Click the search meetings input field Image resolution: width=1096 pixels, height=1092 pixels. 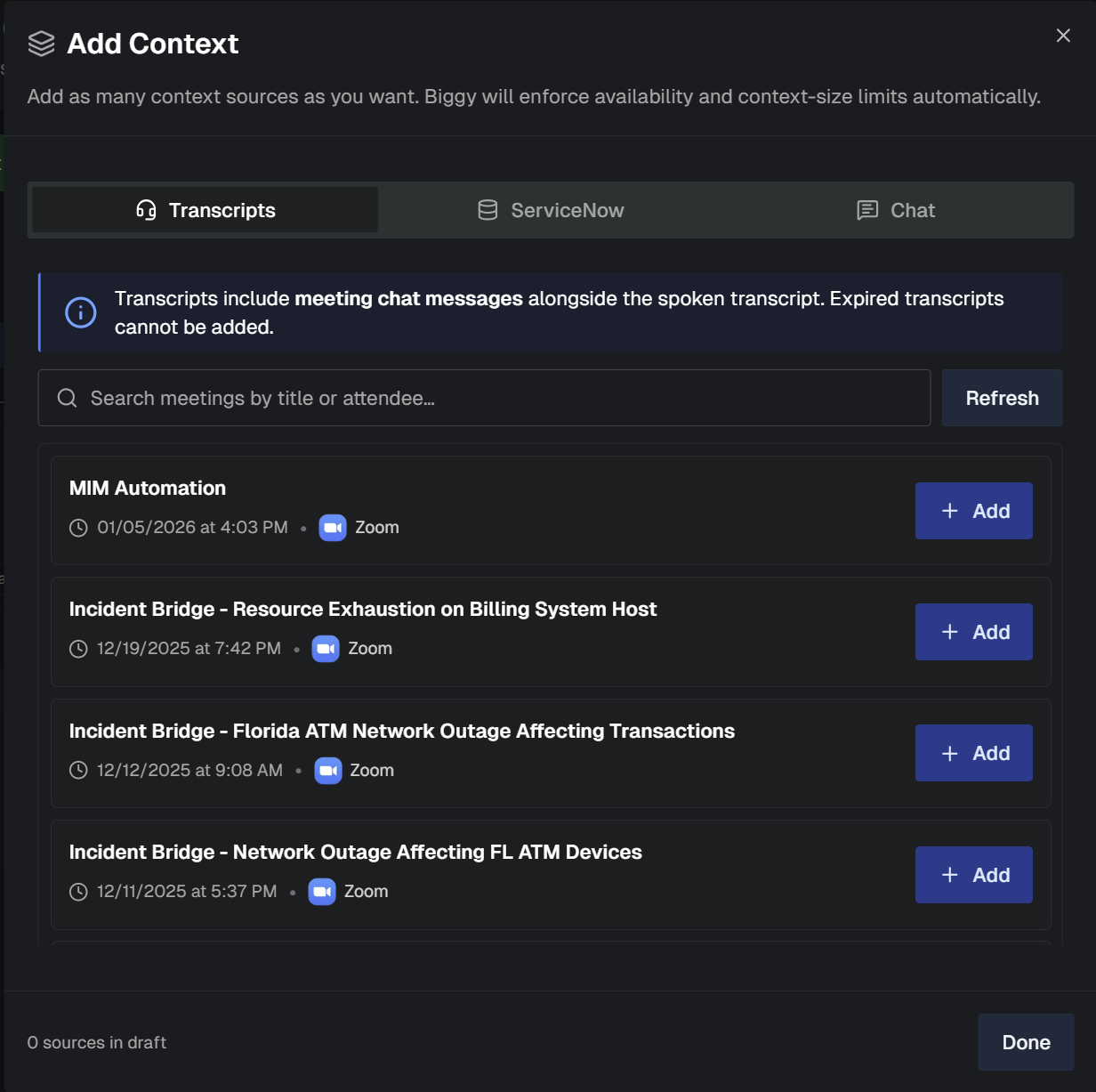pyautogui.click(x=484, y=398)
